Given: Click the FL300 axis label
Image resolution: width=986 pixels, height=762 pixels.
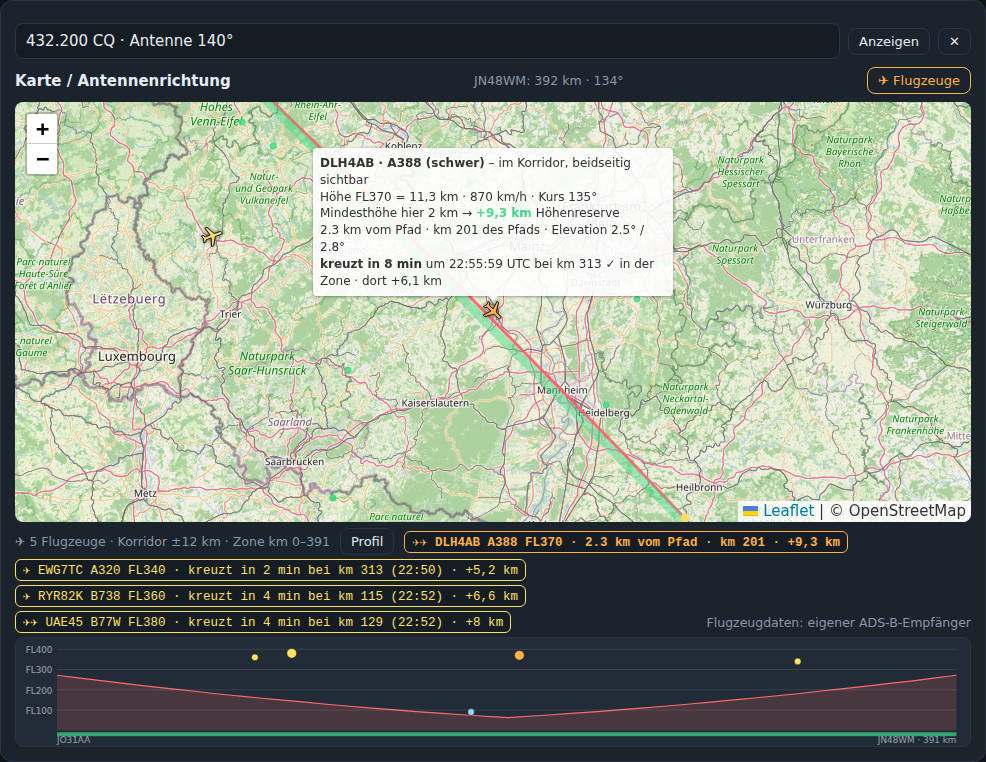Looking at the screenshot, I should [x=39, y=670].
